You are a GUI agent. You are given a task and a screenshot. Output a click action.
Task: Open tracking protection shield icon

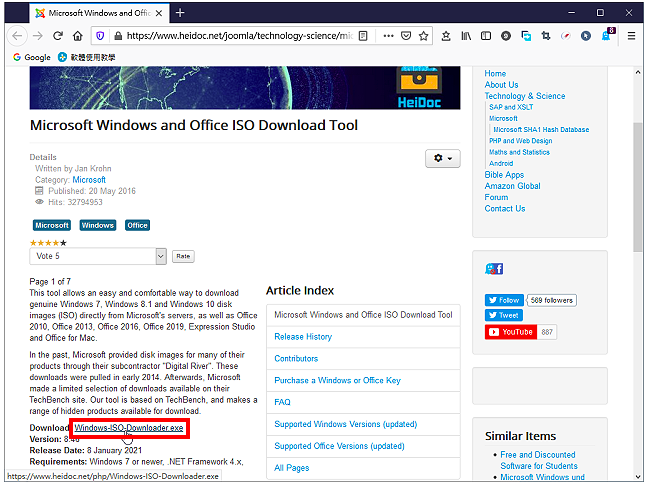100,36
